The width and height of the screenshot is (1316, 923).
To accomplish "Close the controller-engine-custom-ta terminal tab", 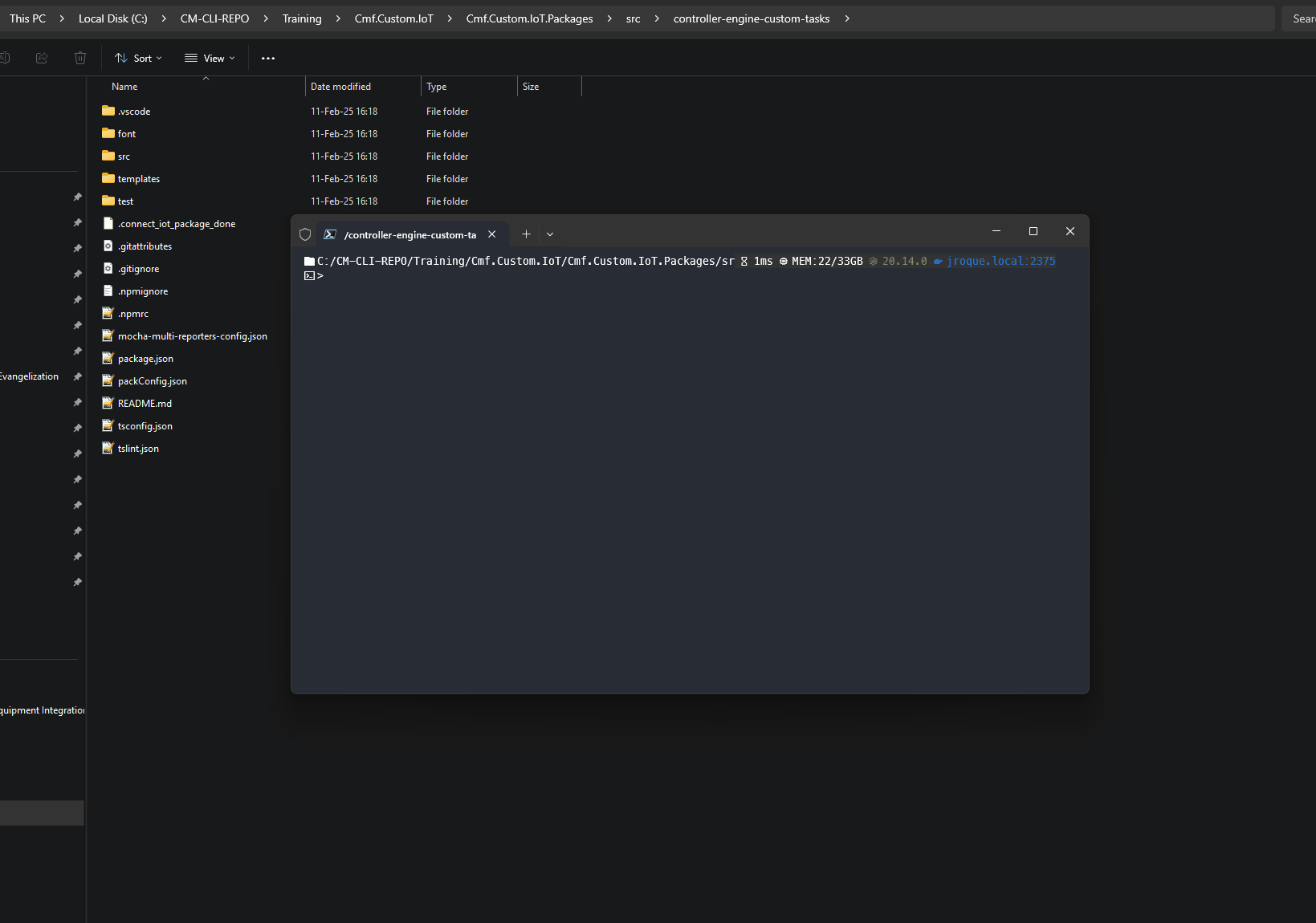I will [492, 234].
